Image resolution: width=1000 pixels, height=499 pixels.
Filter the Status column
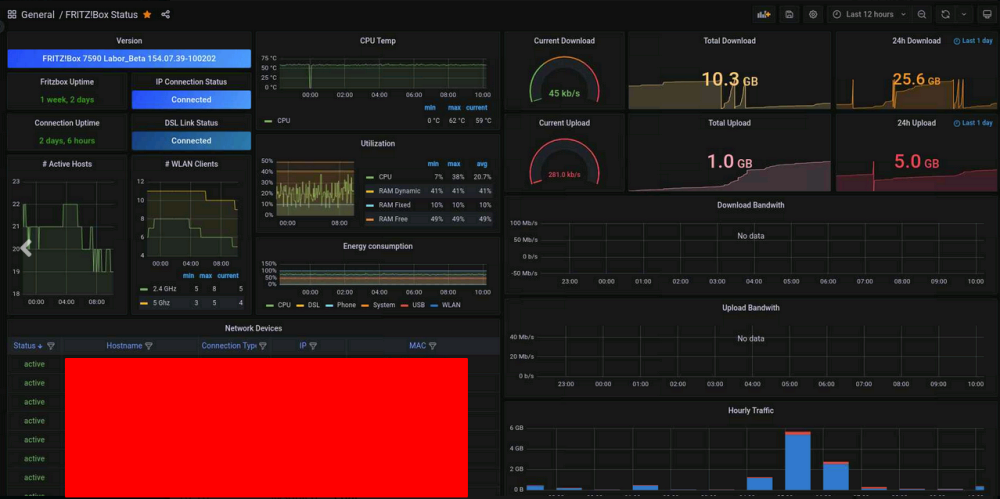point(51,346)
